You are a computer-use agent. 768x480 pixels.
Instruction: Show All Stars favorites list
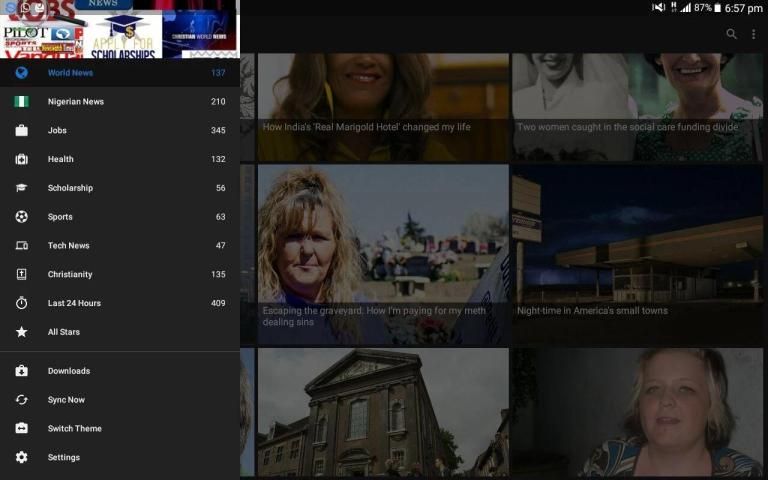(64, 332)
